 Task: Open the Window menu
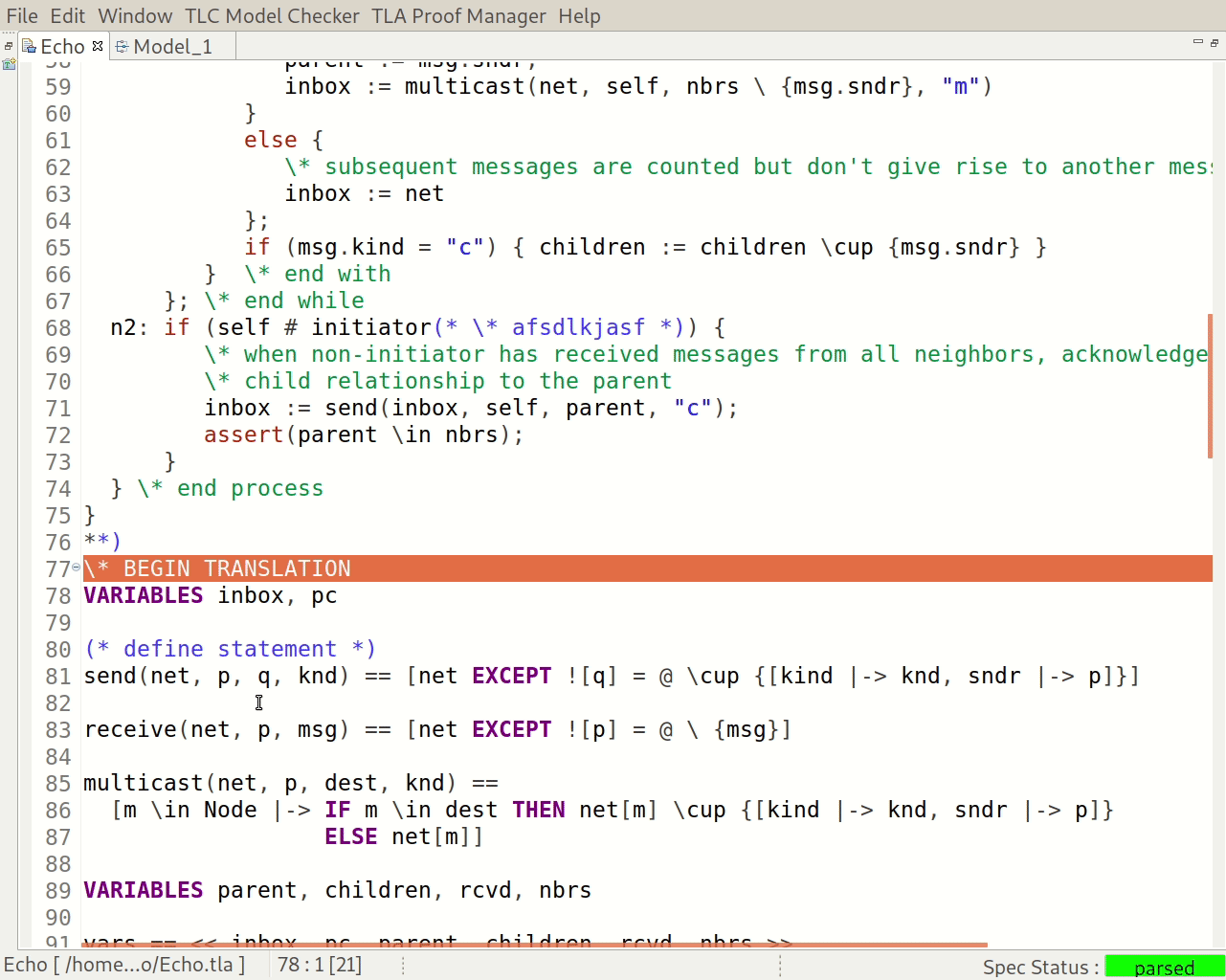(x=135, y=16)
